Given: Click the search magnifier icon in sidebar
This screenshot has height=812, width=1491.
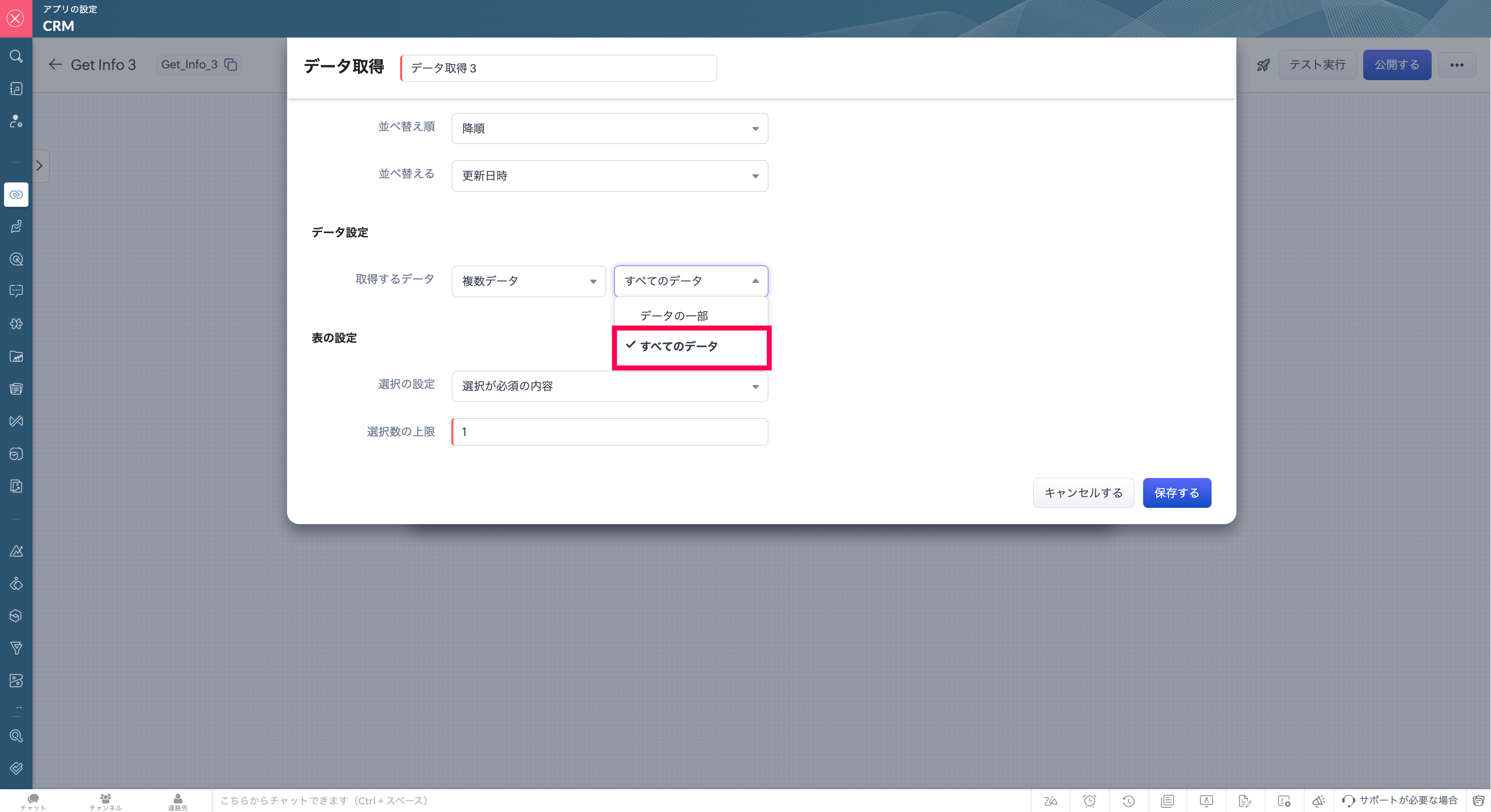Looking at the screenshot, I should coord(16,56).
